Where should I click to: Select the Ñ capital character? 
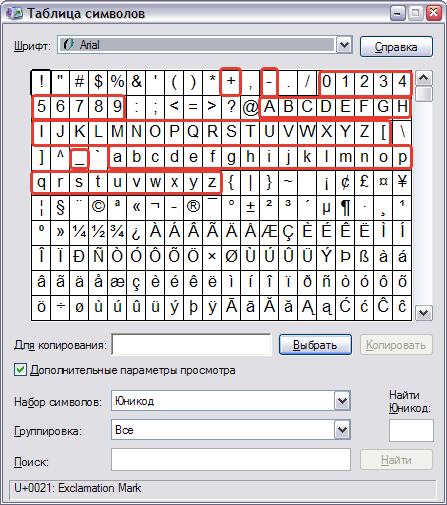pyautogui.click(x=98, y=257)
